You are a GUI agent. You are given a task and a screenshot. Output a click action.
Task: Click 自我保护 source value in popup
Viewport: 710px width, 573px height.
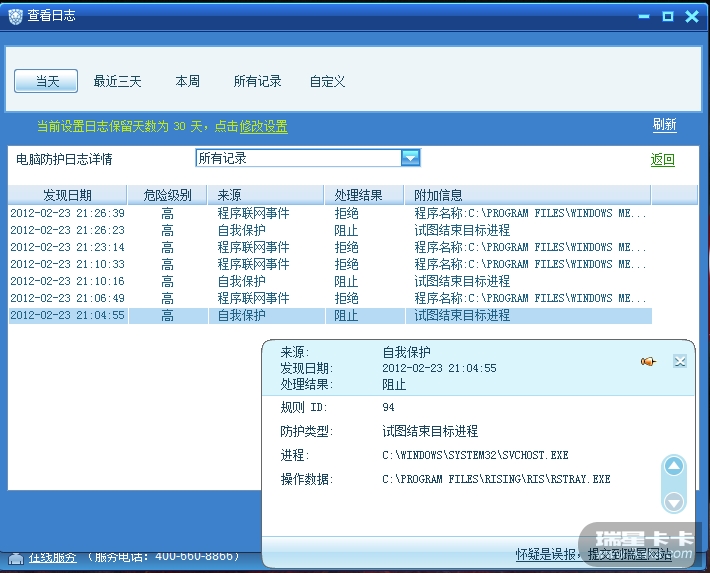coord(406,352)
